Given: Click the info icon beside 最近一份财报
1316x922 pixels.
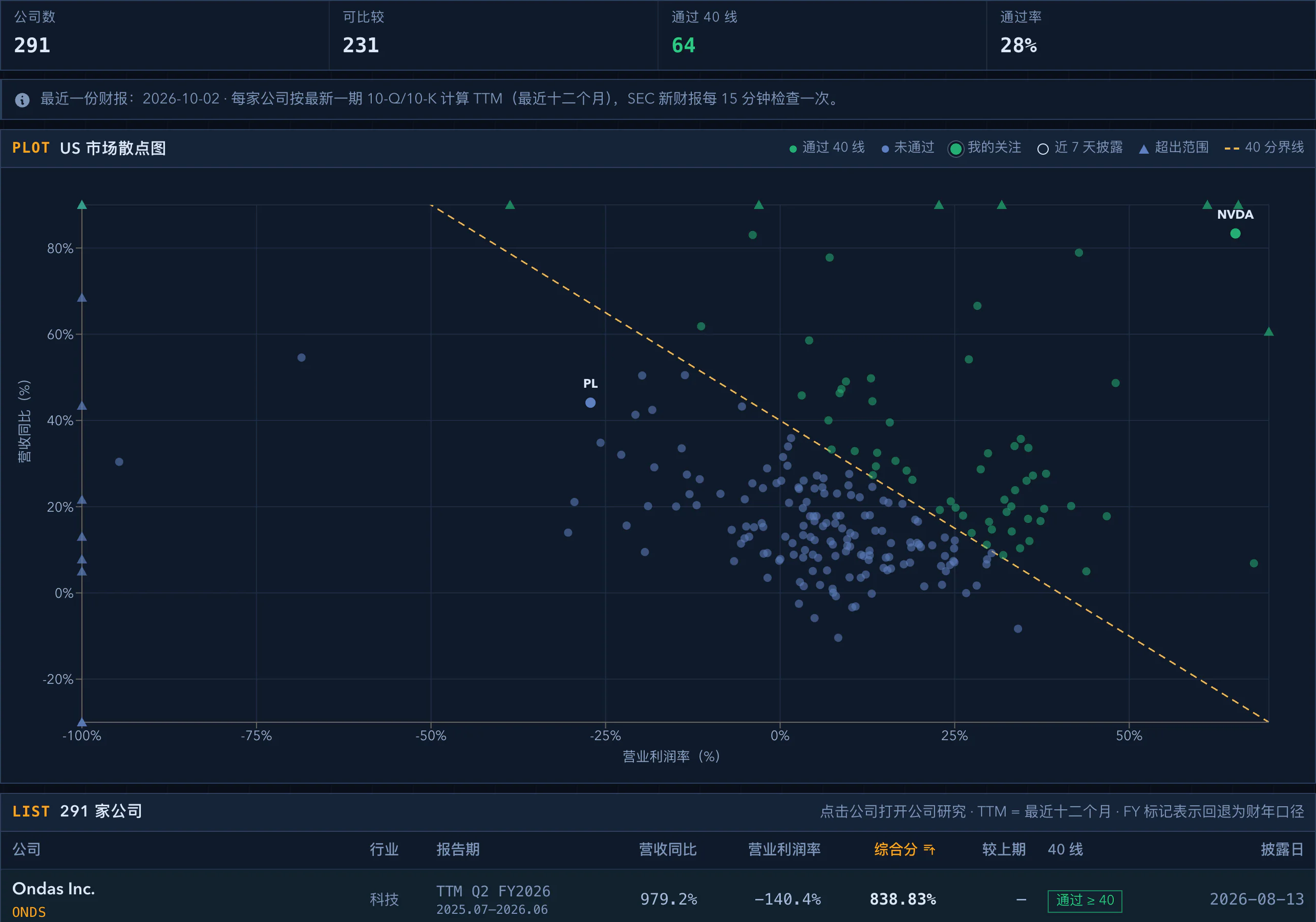Looking at the screenshot, I should [x=23, y=100].
